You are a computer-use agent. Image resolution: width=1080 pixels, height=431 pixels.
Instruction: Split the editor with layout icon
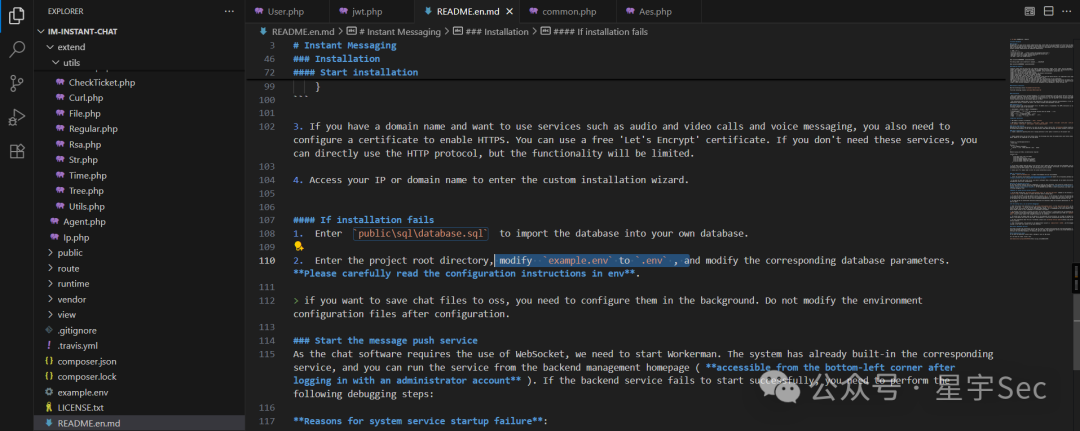click(x=1048, y=12)
